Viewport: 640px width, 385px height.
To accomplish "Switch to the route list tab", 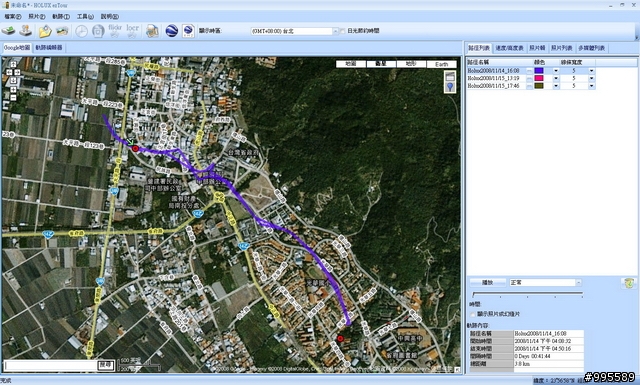I will [479, 48].
